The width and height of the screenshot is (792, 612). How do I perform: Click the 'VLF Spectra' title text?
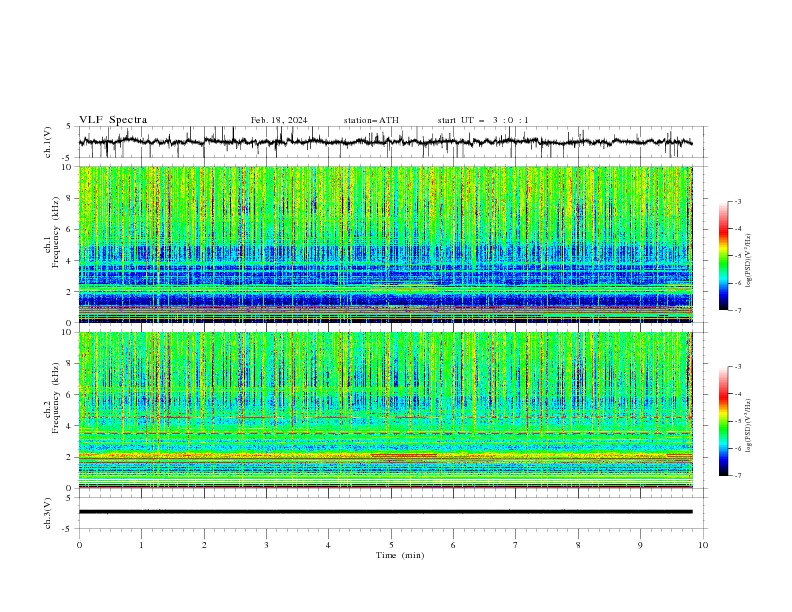113,120
